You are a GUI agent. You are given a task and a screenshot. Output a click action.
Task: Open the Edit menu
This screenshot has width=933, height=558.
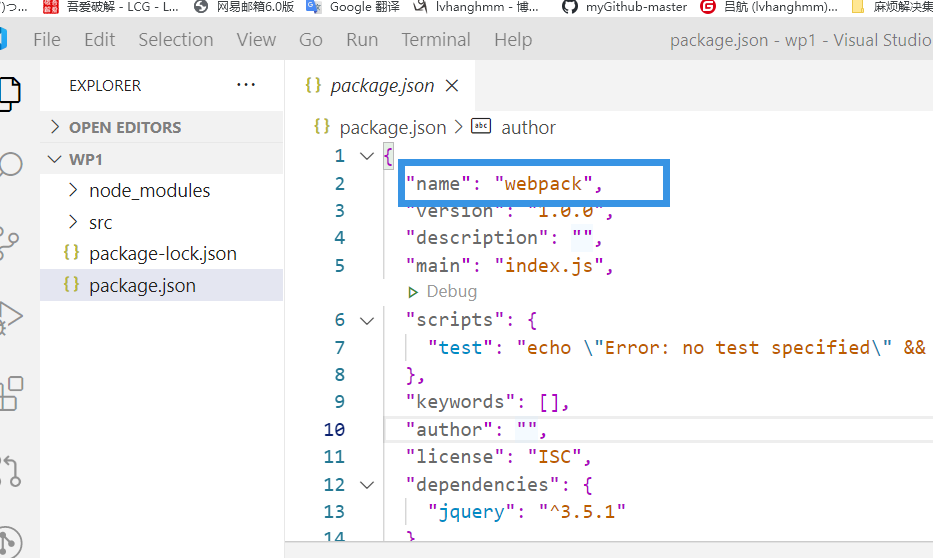[x=99, y=40]
